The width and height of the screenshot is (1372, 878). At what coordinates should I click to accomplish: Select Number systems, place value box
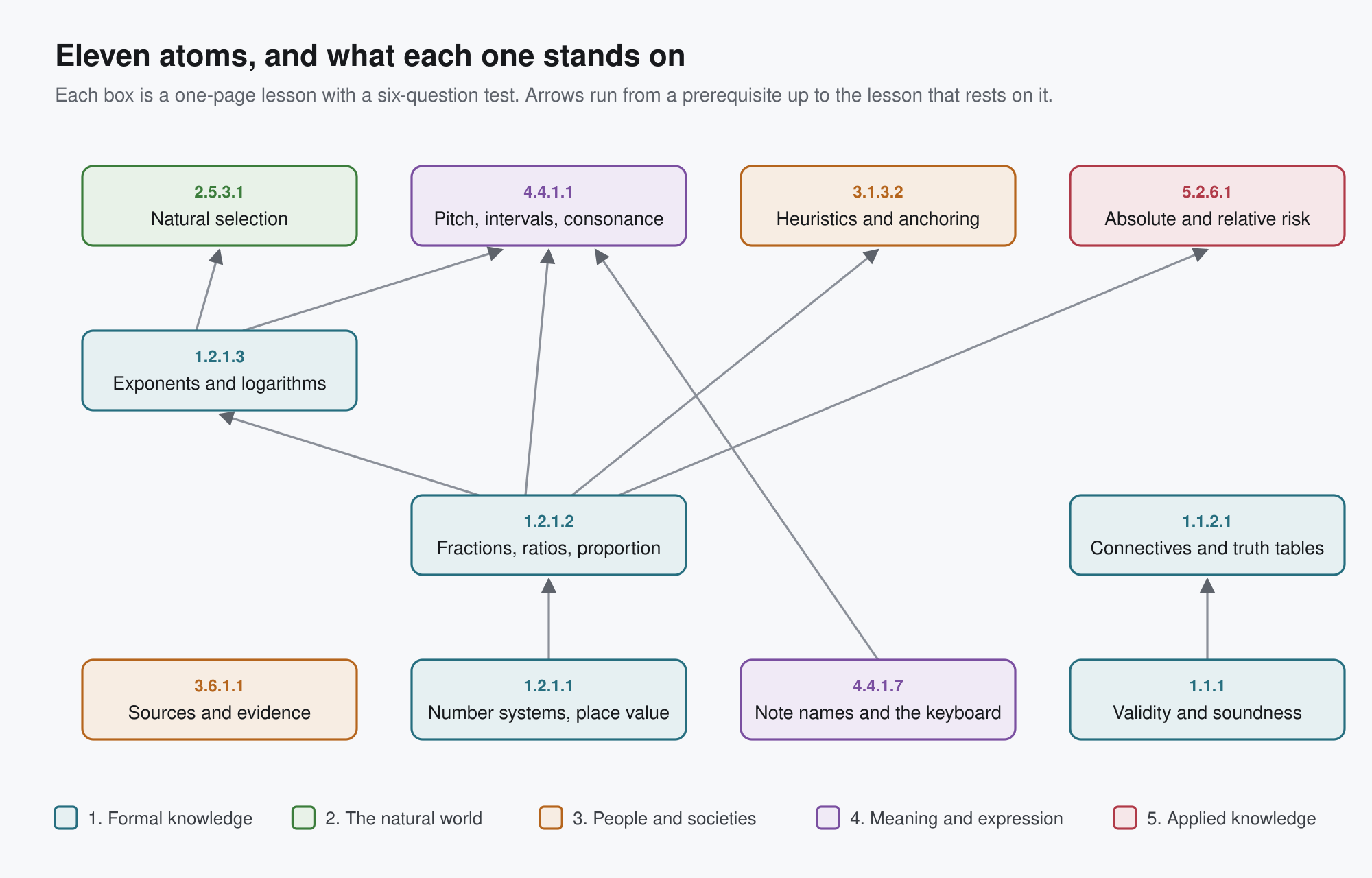tap(549, 700)
